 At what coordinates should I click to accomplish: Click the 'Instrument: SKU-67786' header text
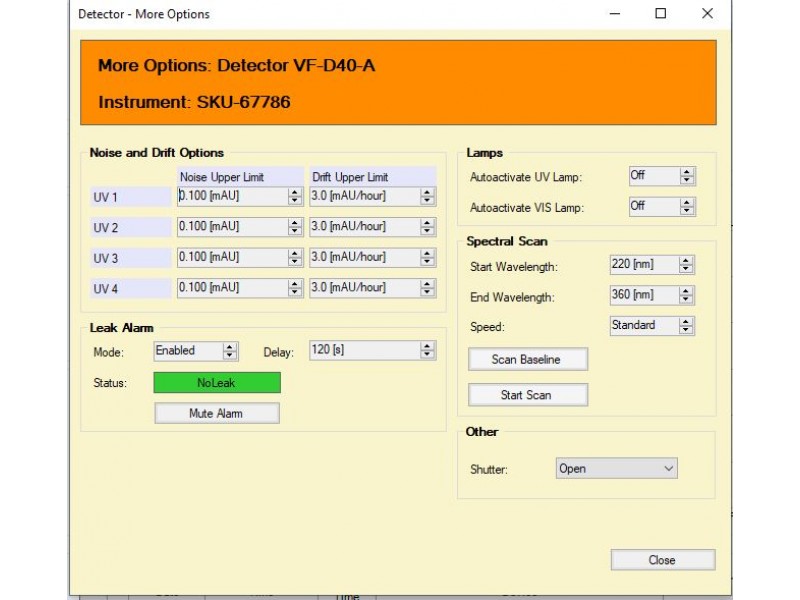pos(194,102)
